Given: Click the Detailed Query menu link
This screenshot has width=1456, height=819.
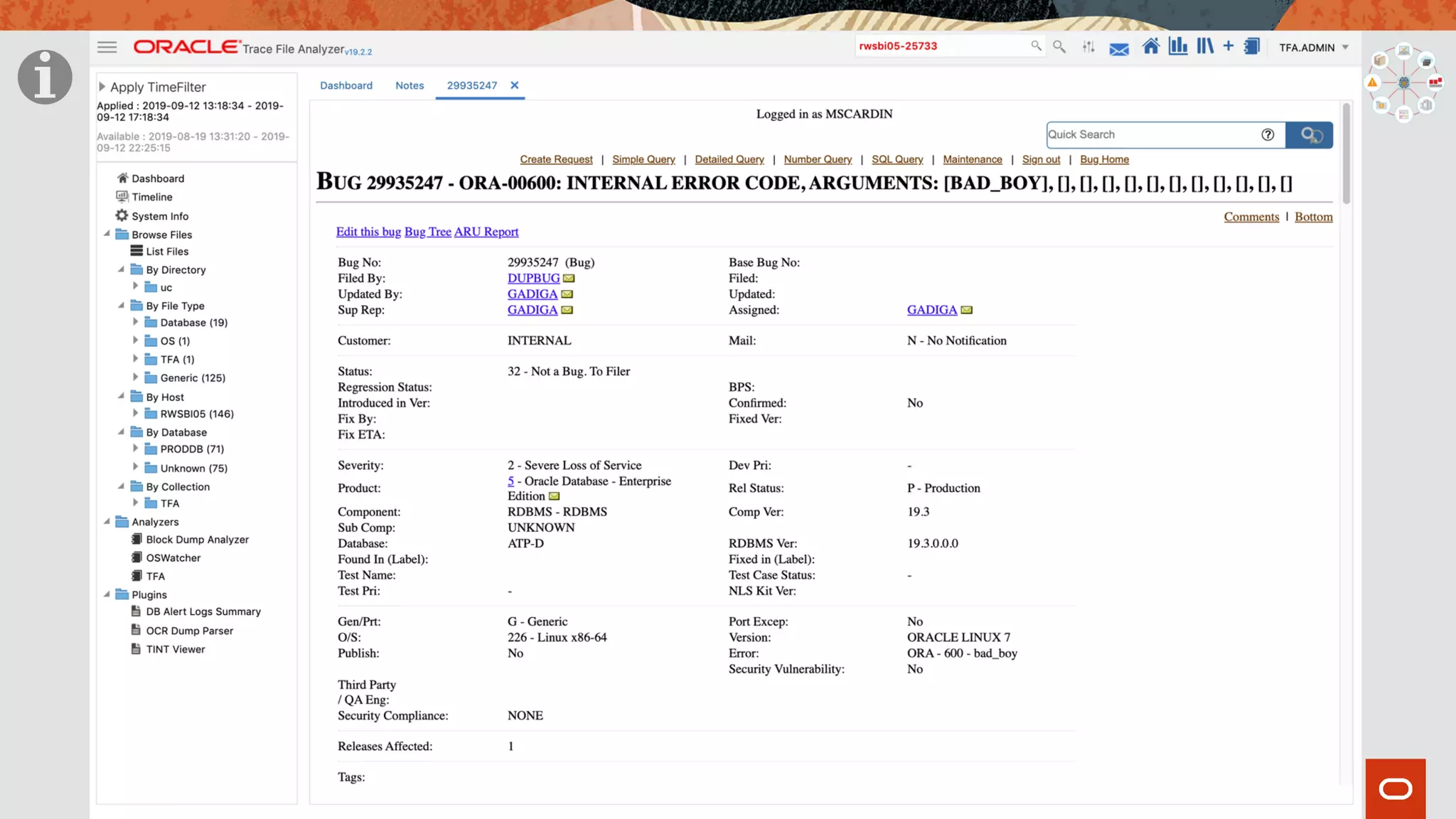Looking at the screenshot, I should click(x=729, y=159).
